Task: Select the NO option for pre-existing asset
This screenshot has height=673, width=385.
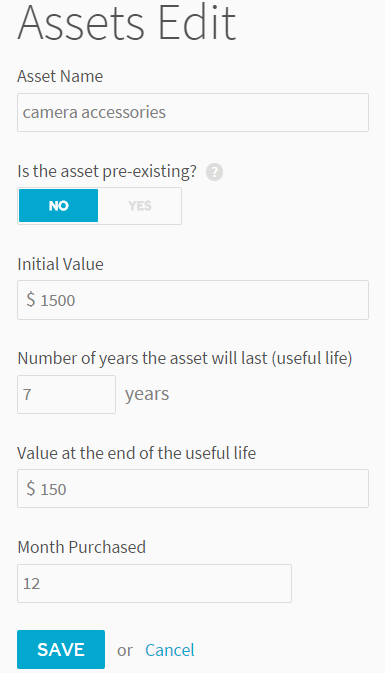Action: pos(58,206)
